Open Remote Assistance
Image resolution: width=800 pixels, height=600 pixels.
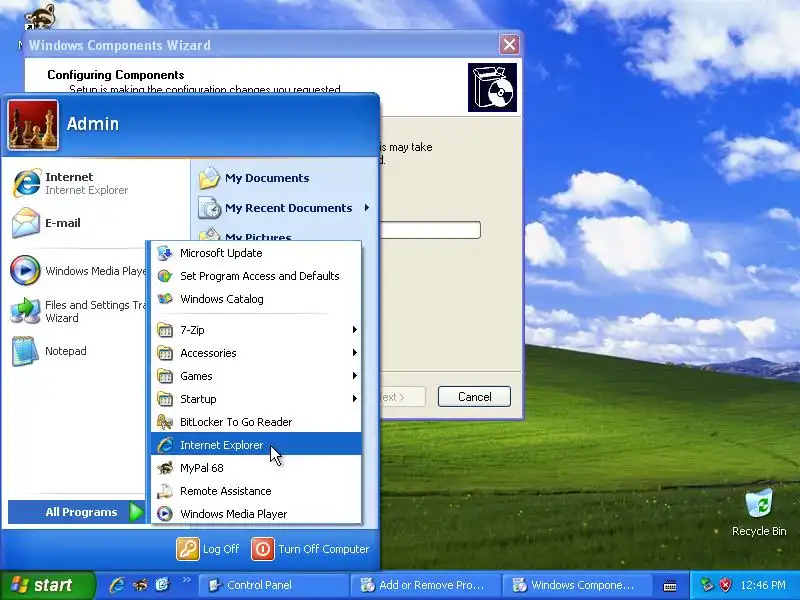[x=256, y=491]
